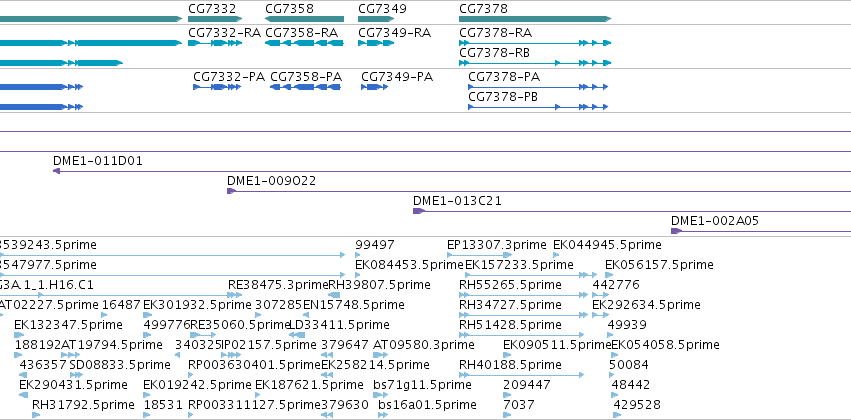This screenshot has width=851, height=420.
Task: Select EST EK056157.5prime
Action: click(659, 265)
